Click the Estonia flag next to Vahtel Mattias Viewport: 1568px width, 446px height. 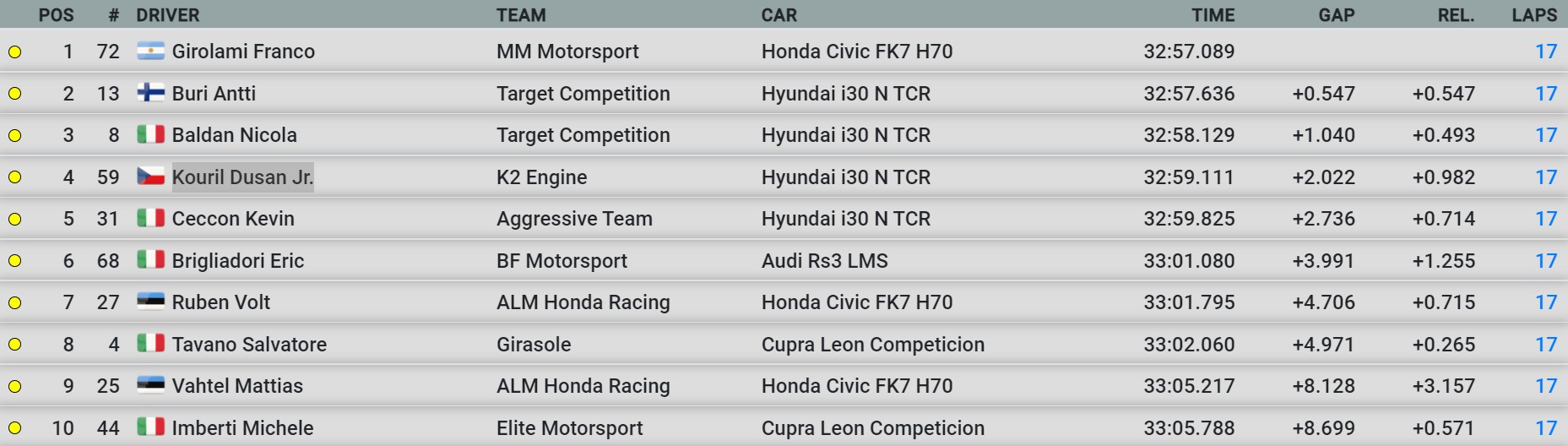click(x=150, y=385)
